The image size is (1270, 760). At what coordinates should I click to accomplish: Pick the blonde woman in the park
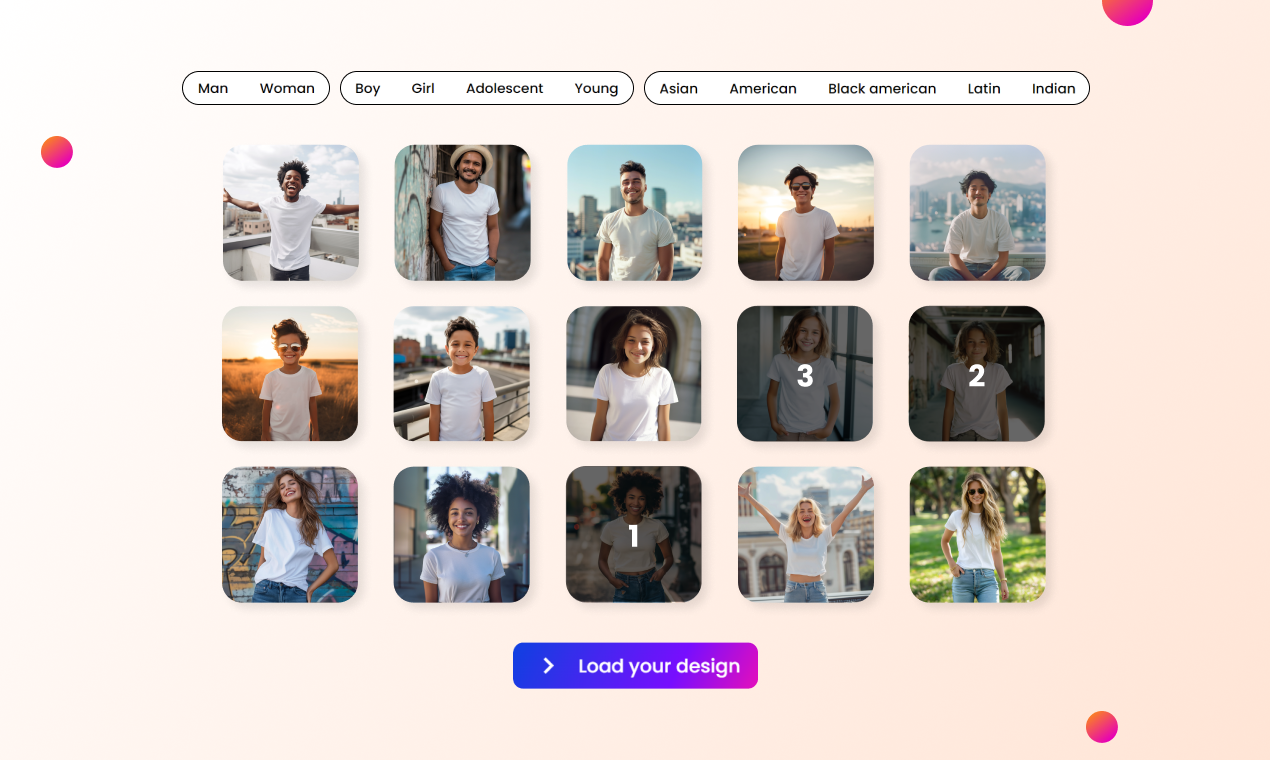pos(977,535)
